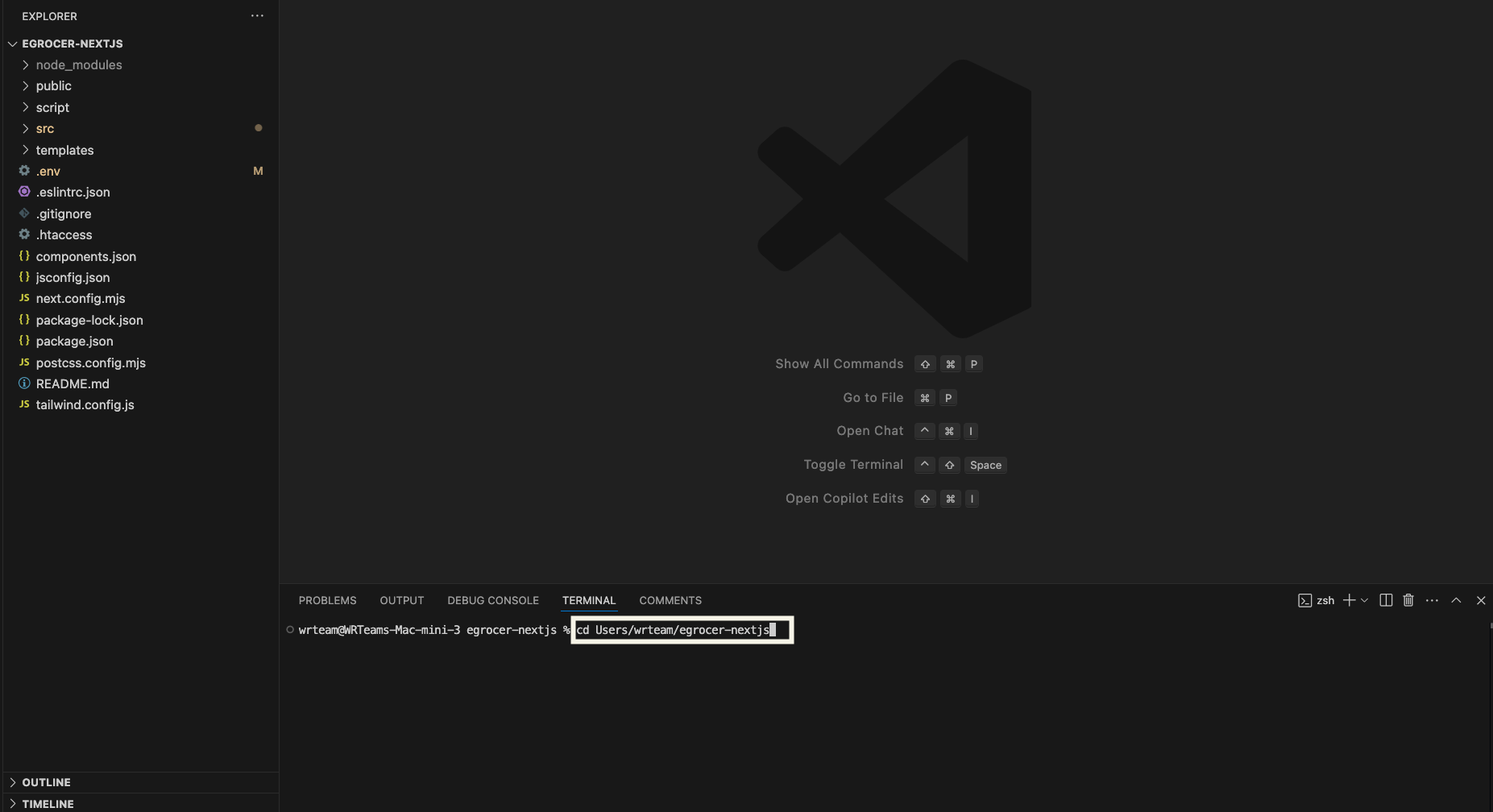Click the braces icon beside package-lock.json
The width and height of the screenshot is (1493, 812).
coord(24,320)
